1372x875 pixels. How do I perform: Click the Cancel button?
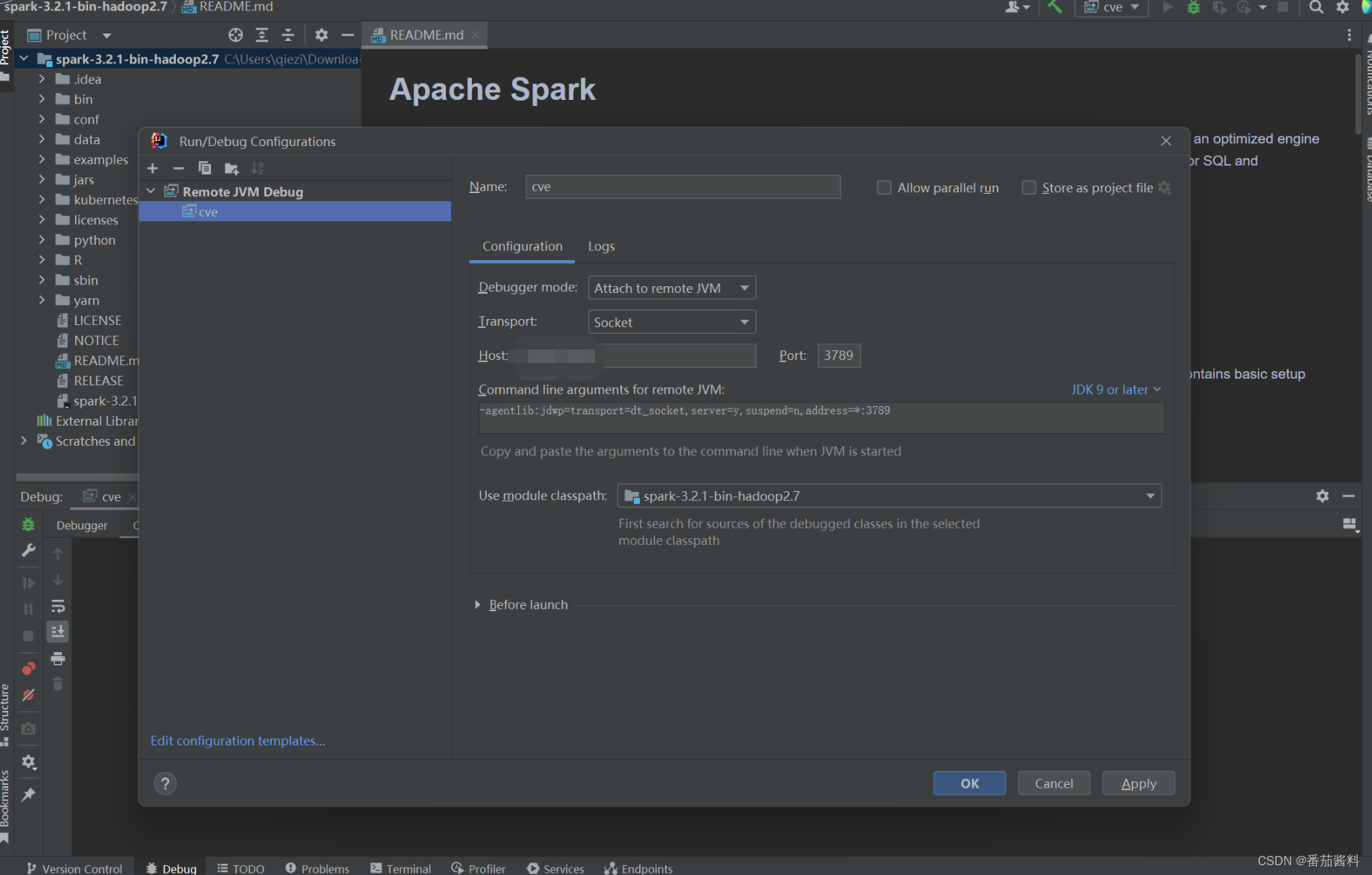1054,783
